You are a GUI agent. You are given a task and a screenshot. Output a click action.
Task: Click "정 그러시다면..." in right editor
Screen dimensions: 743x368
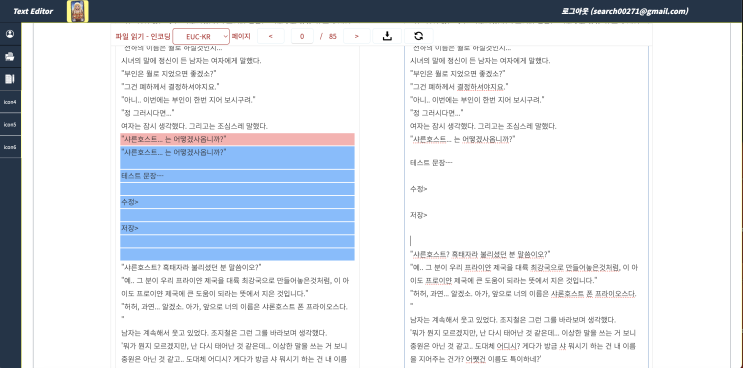point(436,113)
